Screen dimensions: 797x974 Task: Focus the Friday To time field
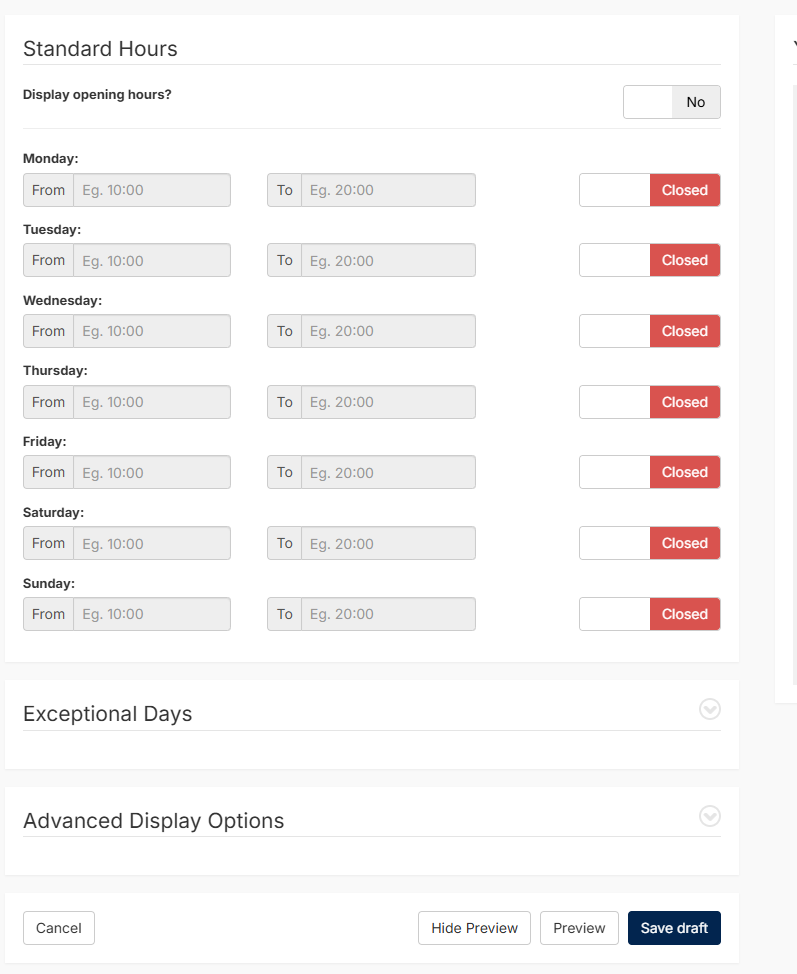388,472
